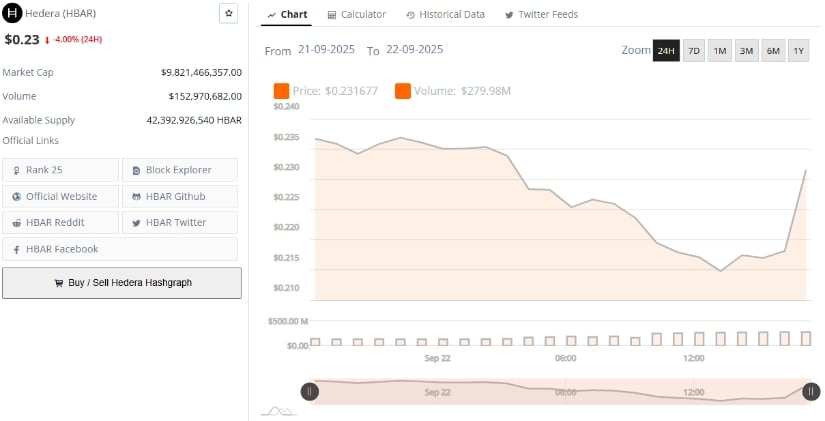Click the Block Explorer link
The width and height of the screenshot is (825, 421).
point(180,170)
